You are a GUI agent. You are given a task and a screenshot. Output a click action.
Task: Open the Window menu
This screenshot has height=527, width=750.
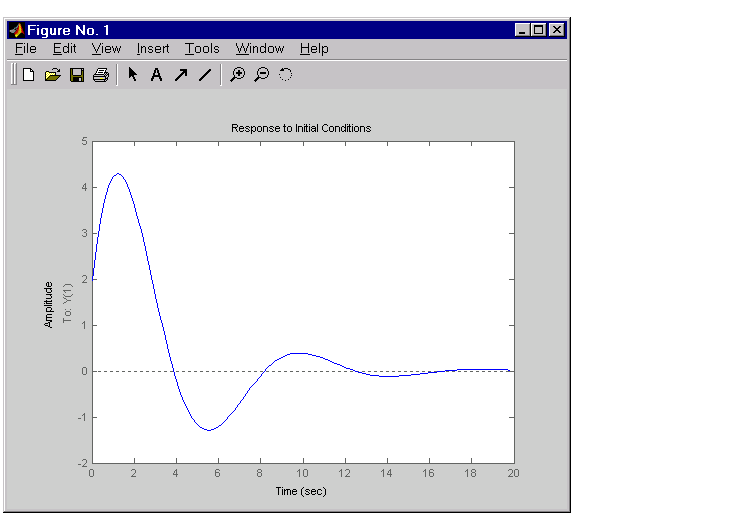tap(260, 49)
